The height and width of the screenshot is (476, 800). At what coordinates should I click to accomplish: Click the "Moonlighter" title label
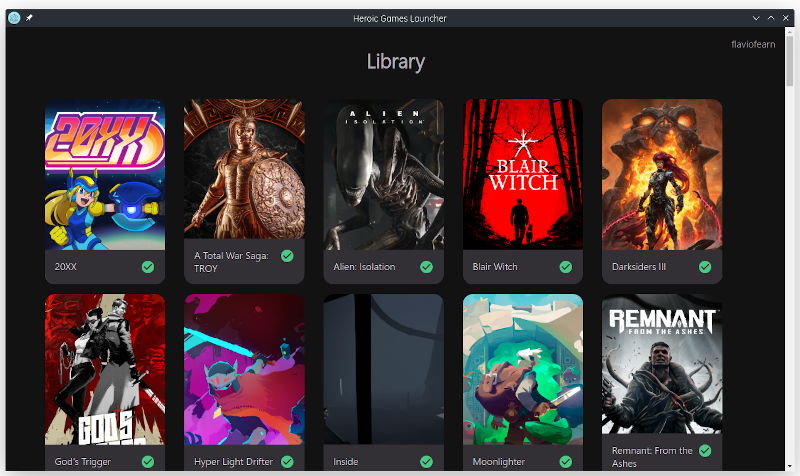pos(498,462)
